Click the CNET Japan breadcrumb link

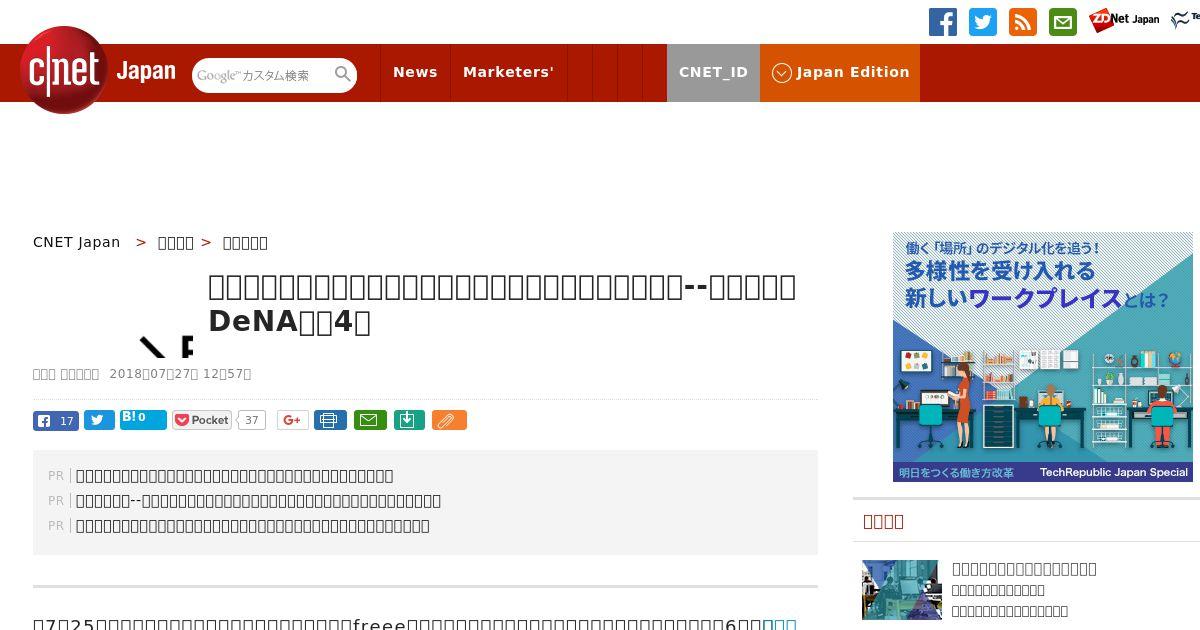(77, 242)
